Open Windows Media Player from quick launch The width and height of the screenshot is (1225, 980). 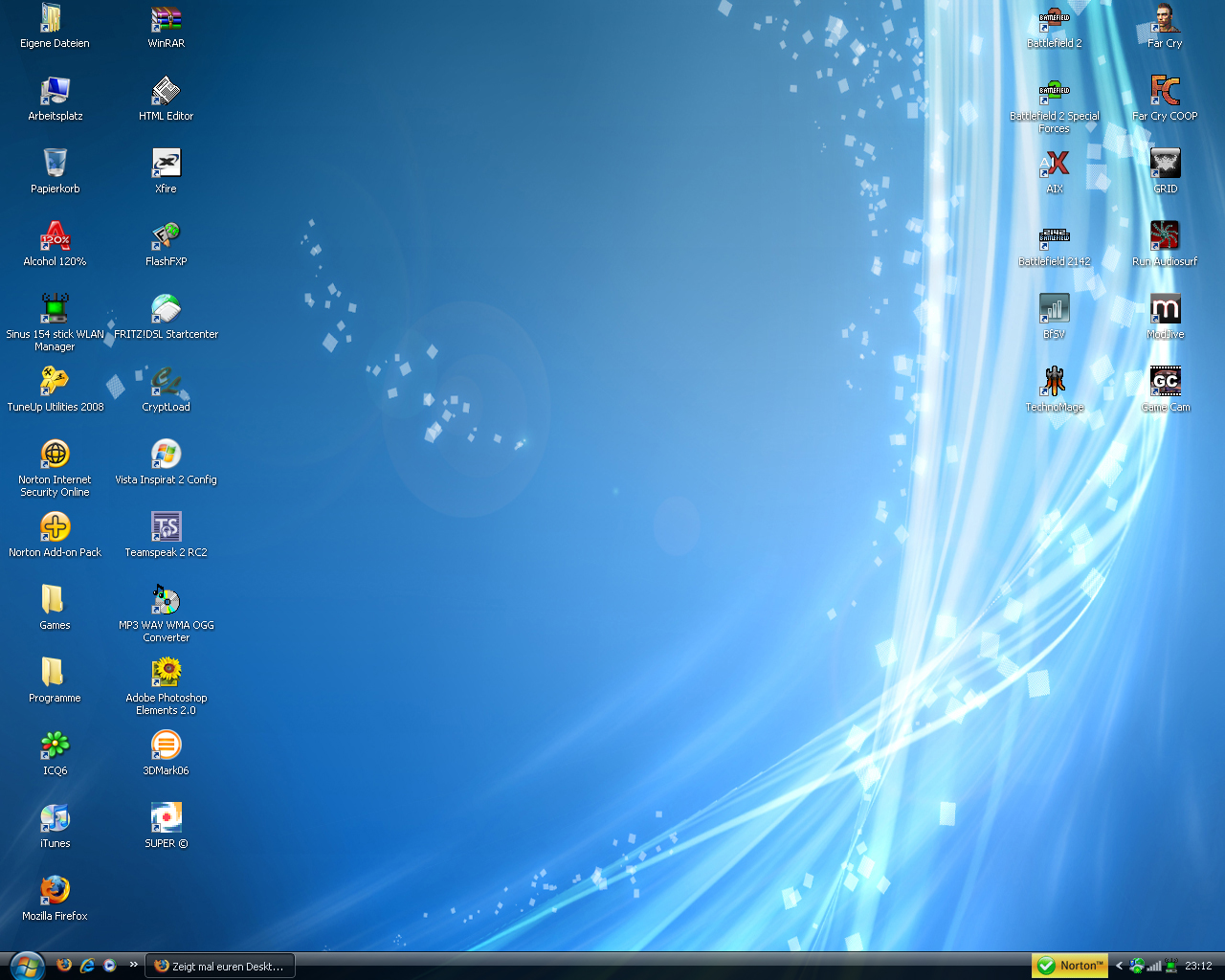[x=110, y=966]
